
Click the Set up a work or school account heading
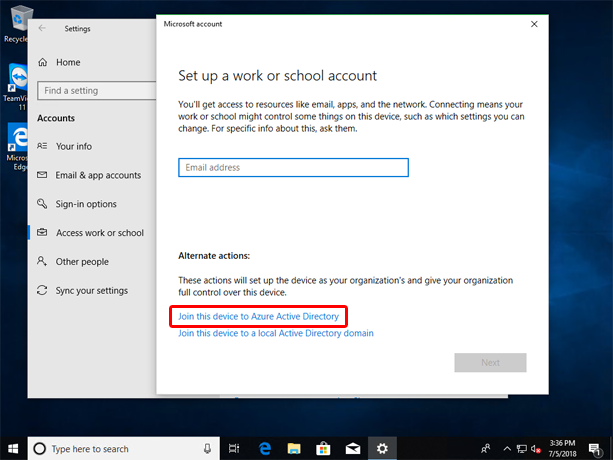[278, 76]
